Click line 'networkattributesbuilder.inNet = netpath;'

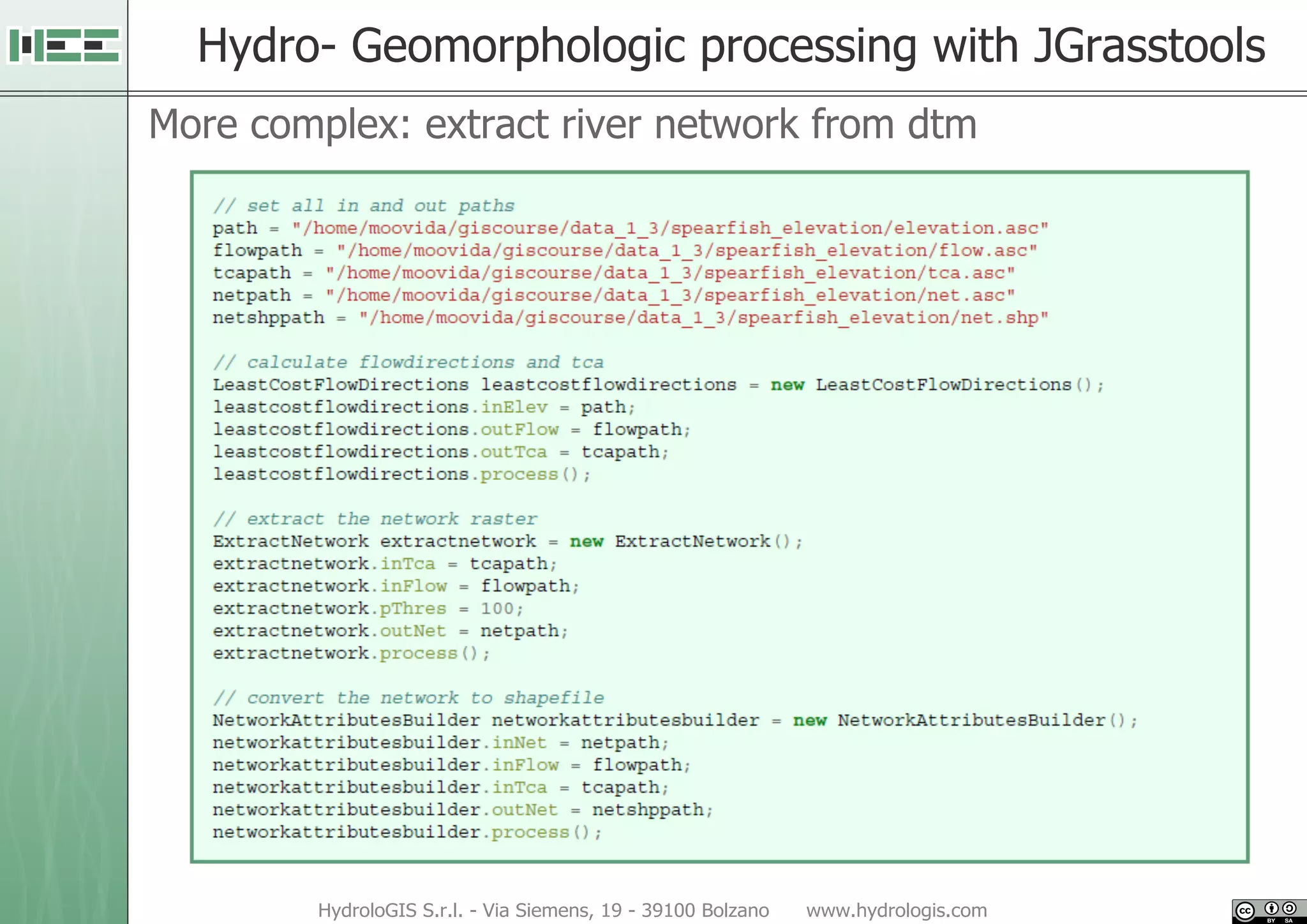(x=441, y=742)
